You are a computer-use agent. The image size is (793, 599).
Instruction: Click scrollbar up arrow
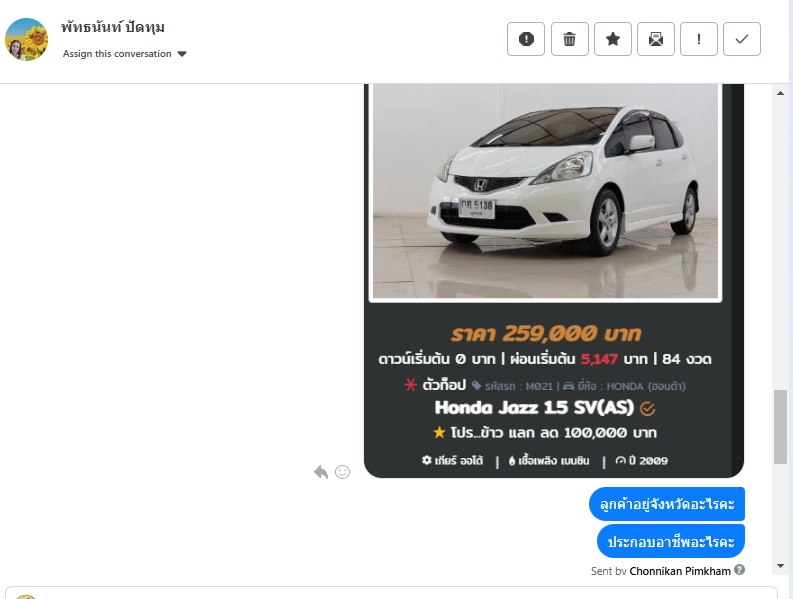click(x=780, y=93)
